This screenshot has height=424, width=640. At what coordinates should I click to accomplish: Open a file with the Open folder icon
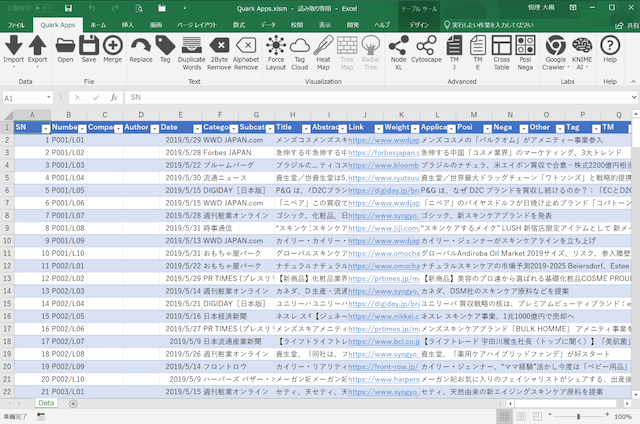point(65,45)
